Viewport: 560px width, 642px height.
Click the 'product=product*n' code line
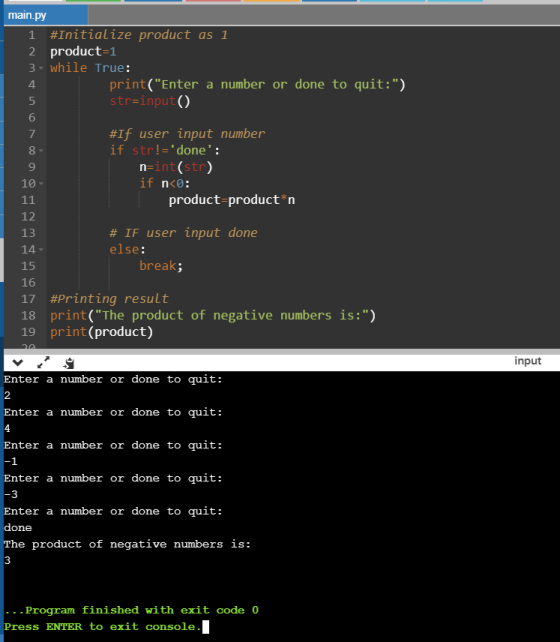(232, 200)
